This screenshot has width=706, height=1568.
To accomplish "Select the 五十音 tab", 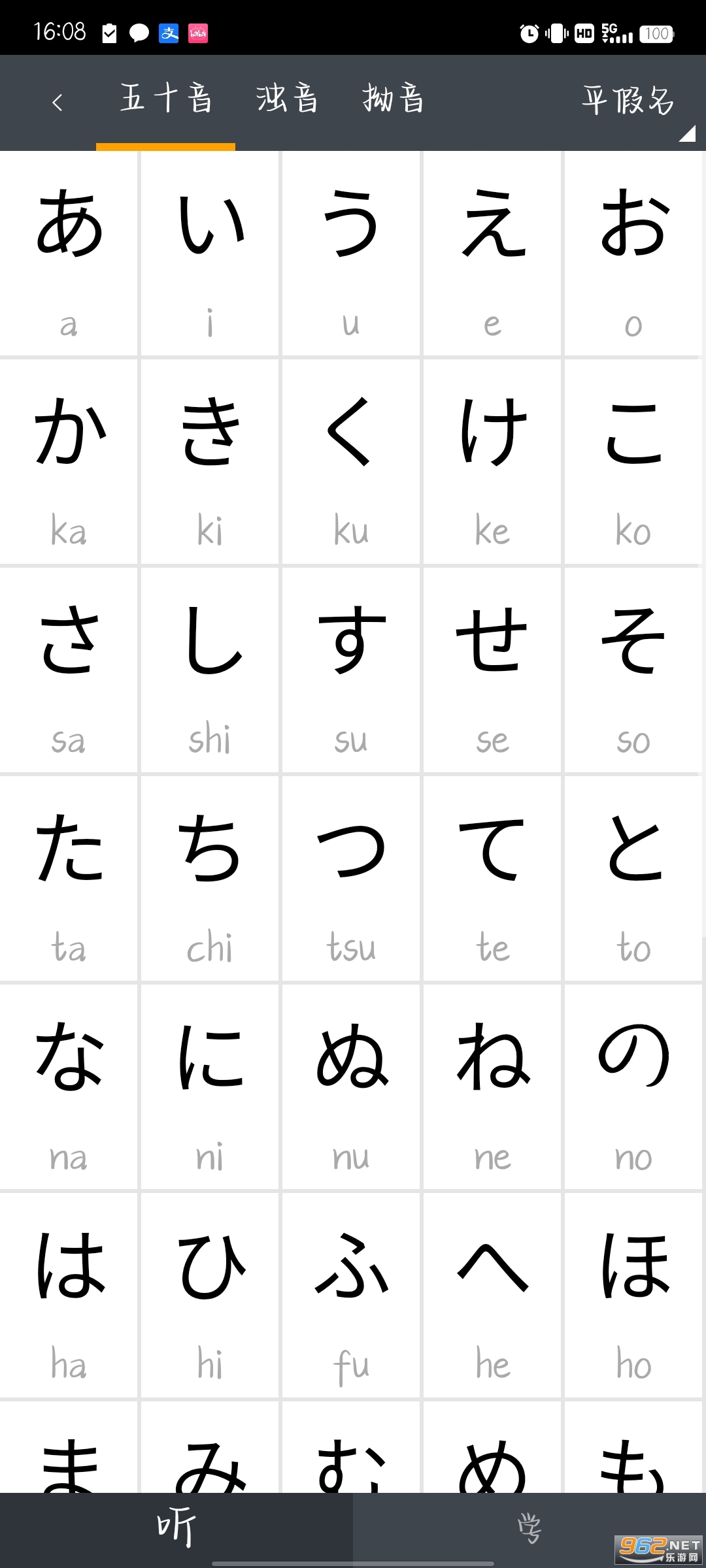I will tap(166, 100).
